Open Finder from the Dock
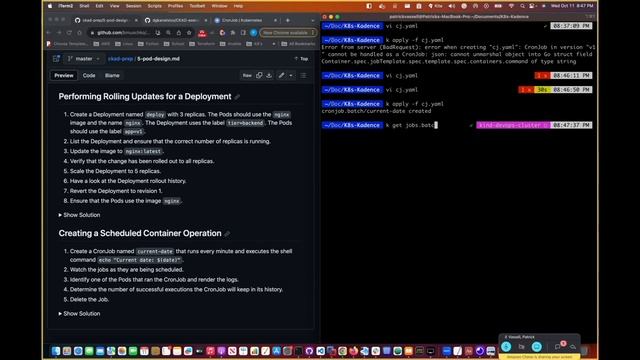The image size is (640, 360). 56,351
